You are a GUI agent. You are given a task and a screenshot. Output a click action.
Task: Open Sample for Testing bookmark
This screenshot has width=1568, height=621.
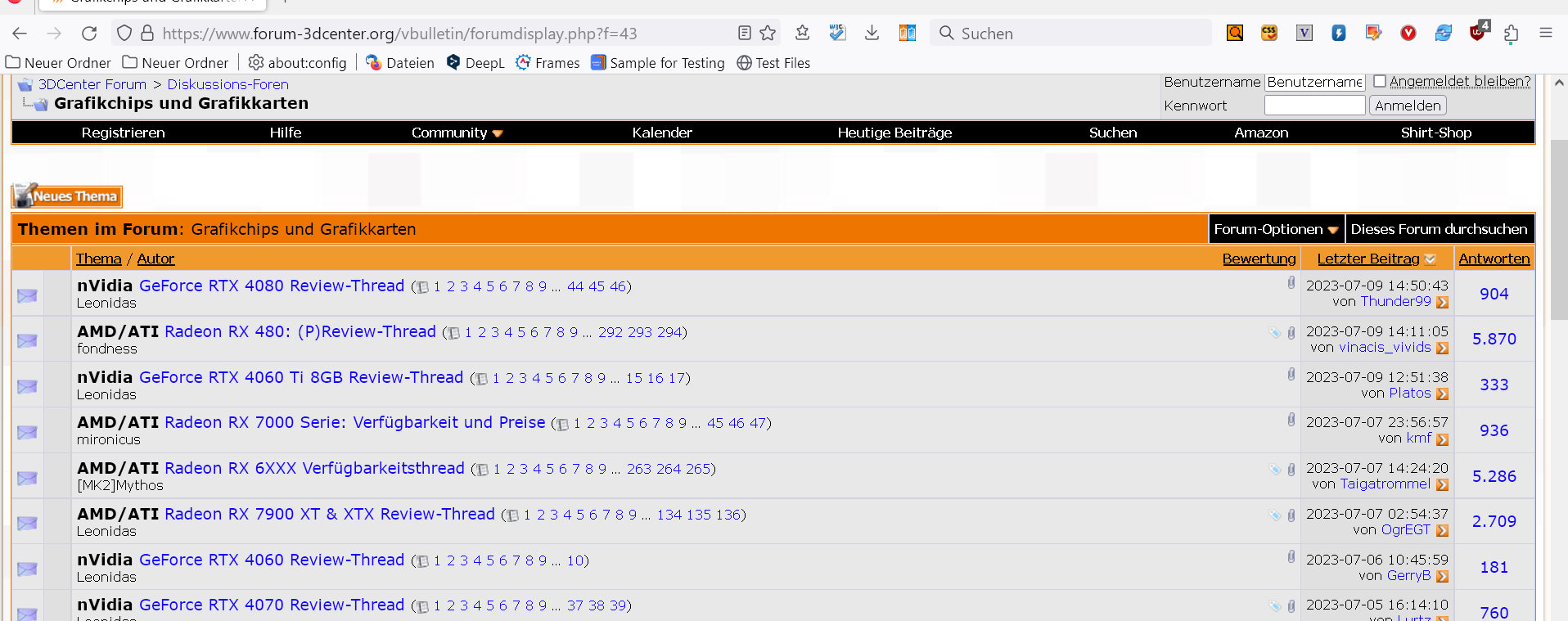(x=658, y=63)
